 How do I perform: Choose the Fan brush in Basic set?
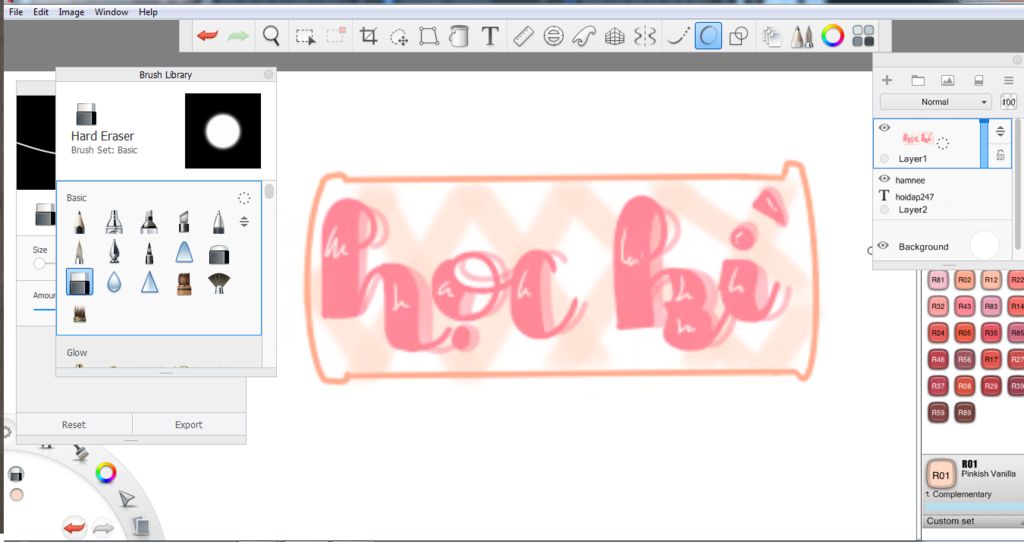[x=219, y=283]
